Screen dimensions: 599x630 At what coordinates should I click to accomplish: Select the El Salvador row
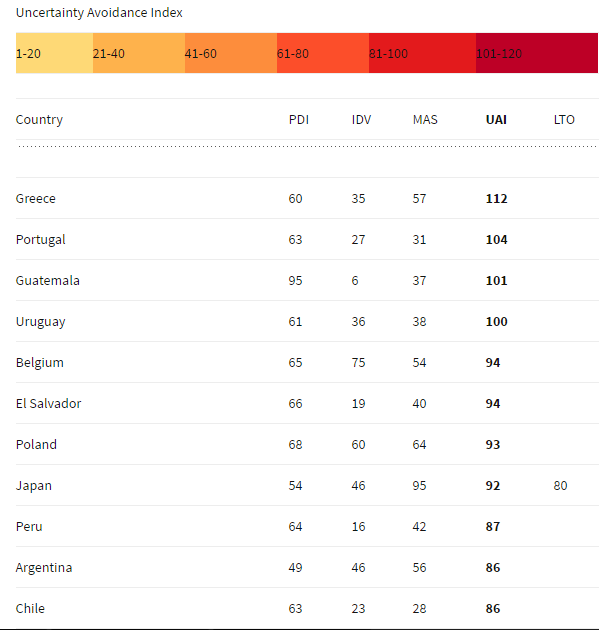[x=307, y=403]
